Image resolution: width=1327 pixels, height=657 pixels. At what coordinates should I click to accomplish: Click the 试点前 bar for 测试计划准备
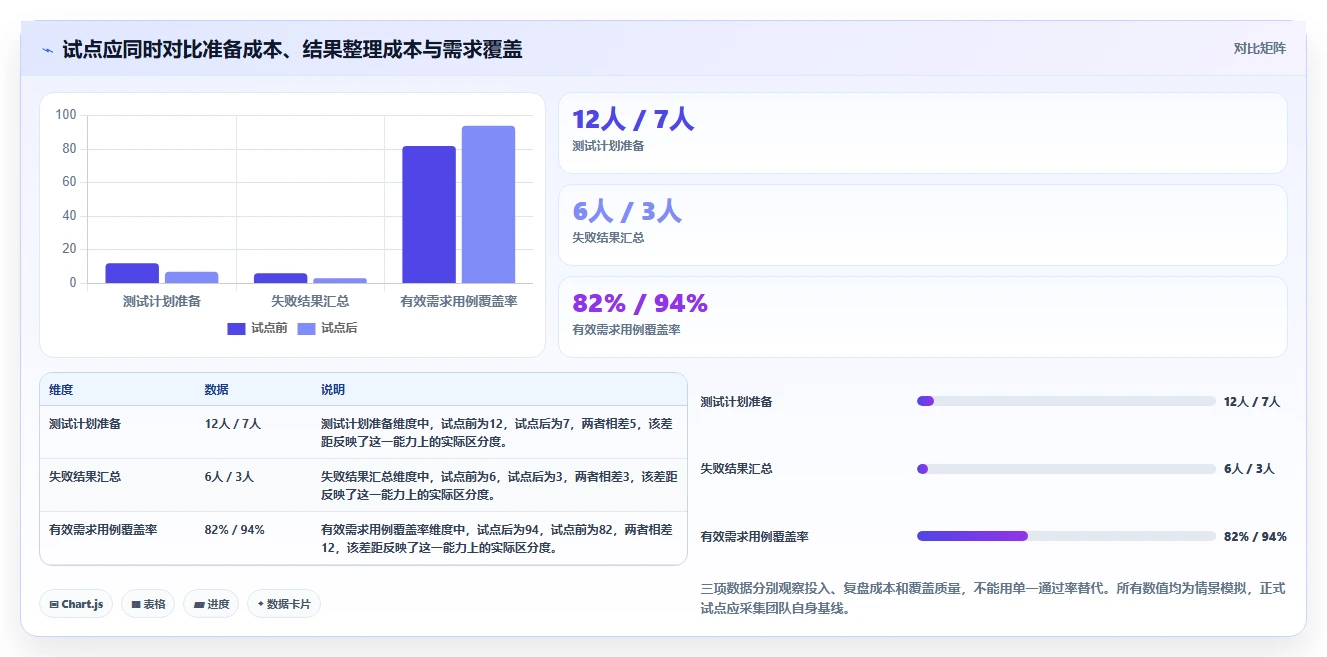(x=132, y=273)
